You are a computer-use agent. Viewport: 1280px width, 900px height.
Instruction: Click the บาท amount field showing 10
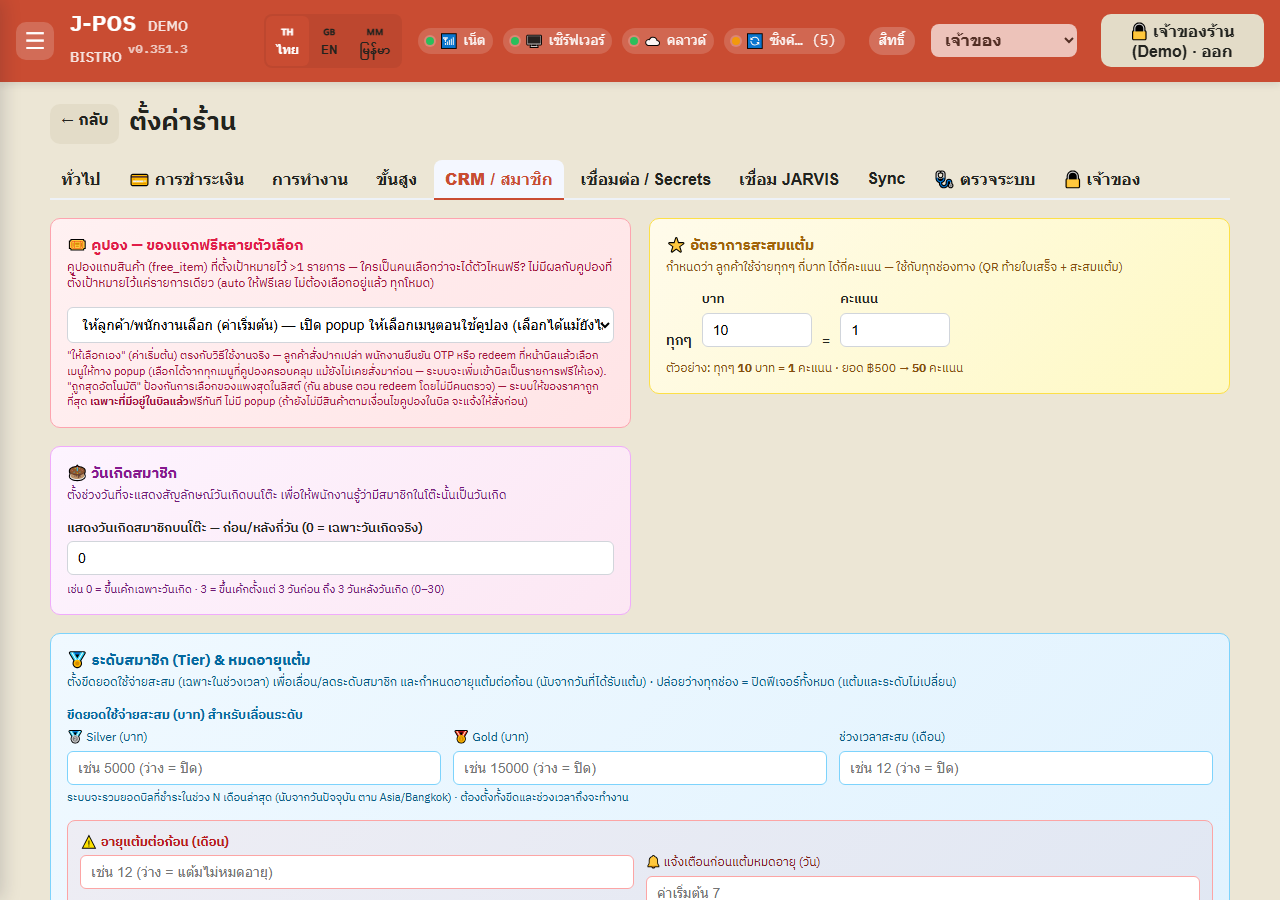point(757,330)
